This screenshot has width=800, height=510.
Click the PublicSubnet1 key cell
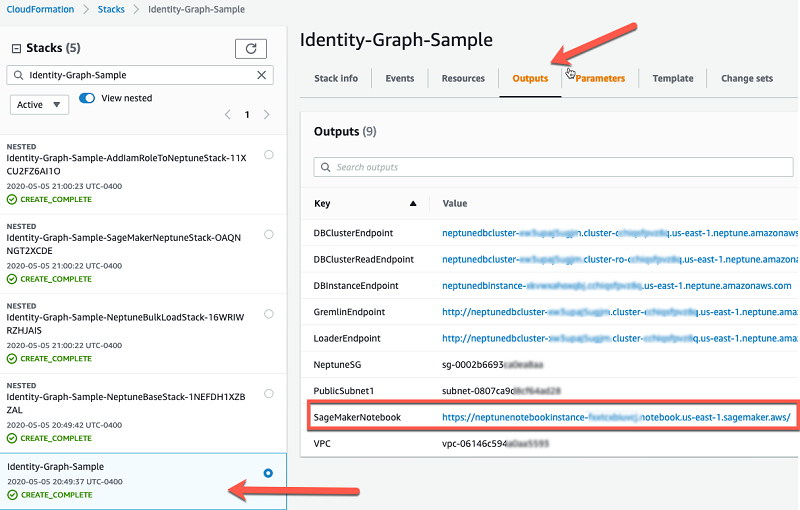click(343, 391)
